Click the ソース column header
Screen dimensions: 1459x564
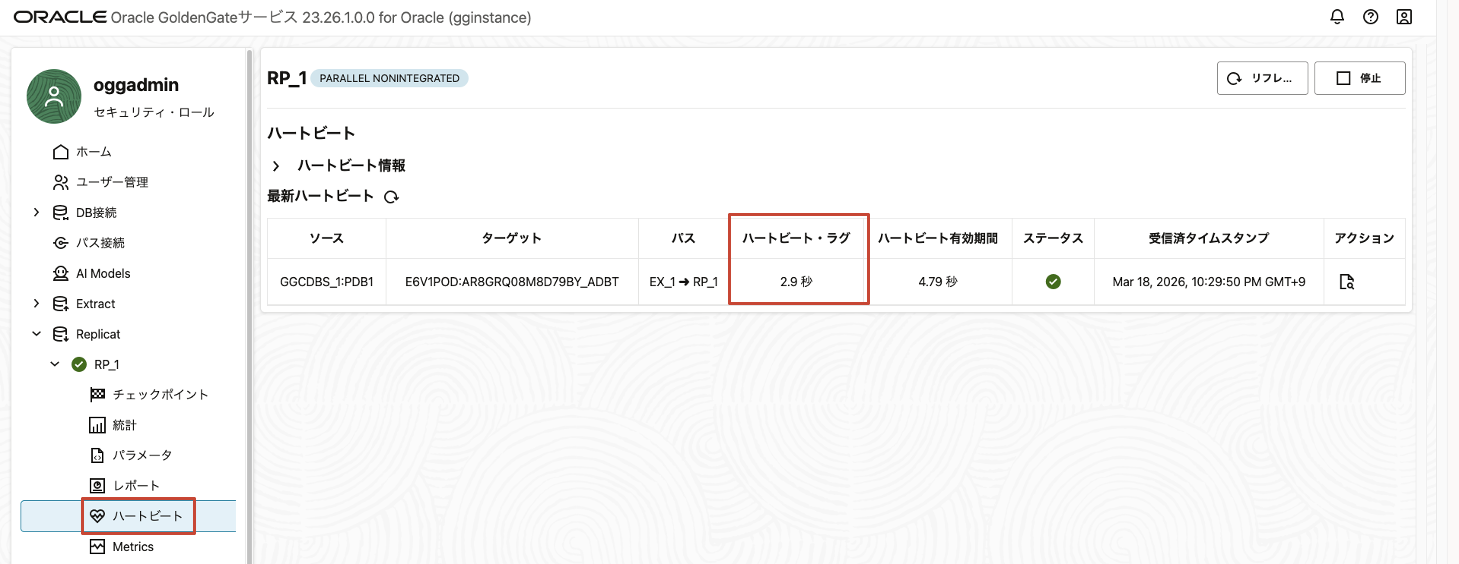pyautogui.click(x=326, y=239)
